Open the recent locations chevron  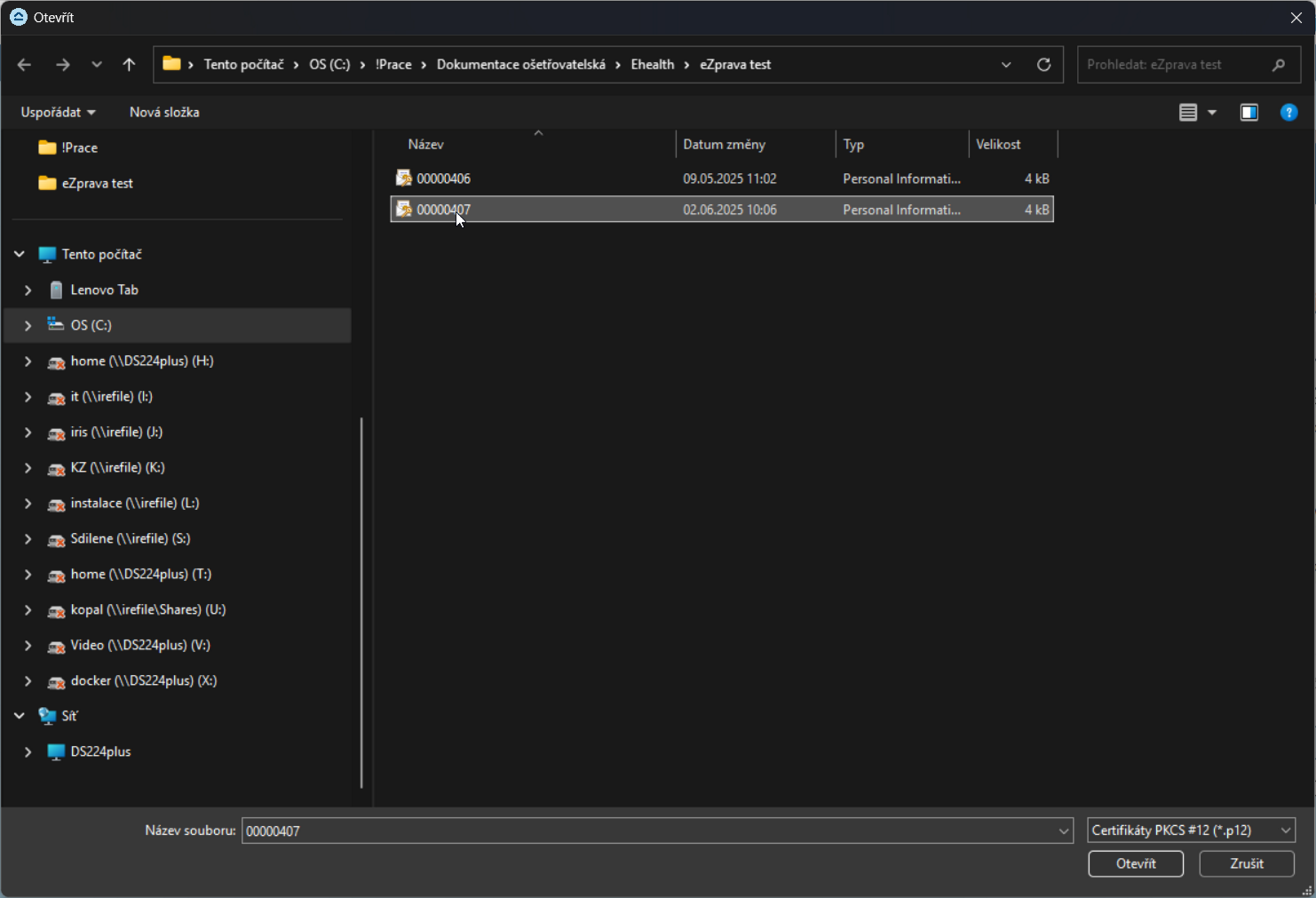click(96, 65)
